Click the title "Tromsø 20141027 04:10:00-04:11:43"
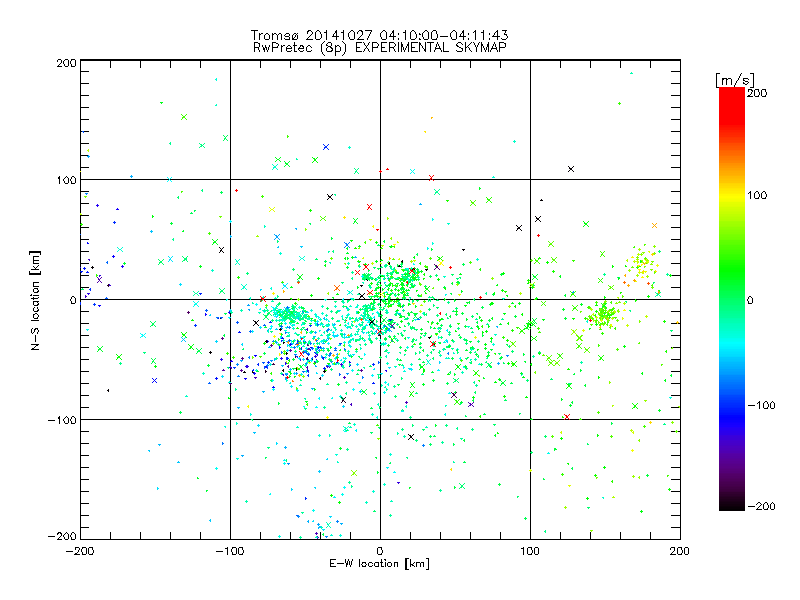 click(x=379, y=35)
